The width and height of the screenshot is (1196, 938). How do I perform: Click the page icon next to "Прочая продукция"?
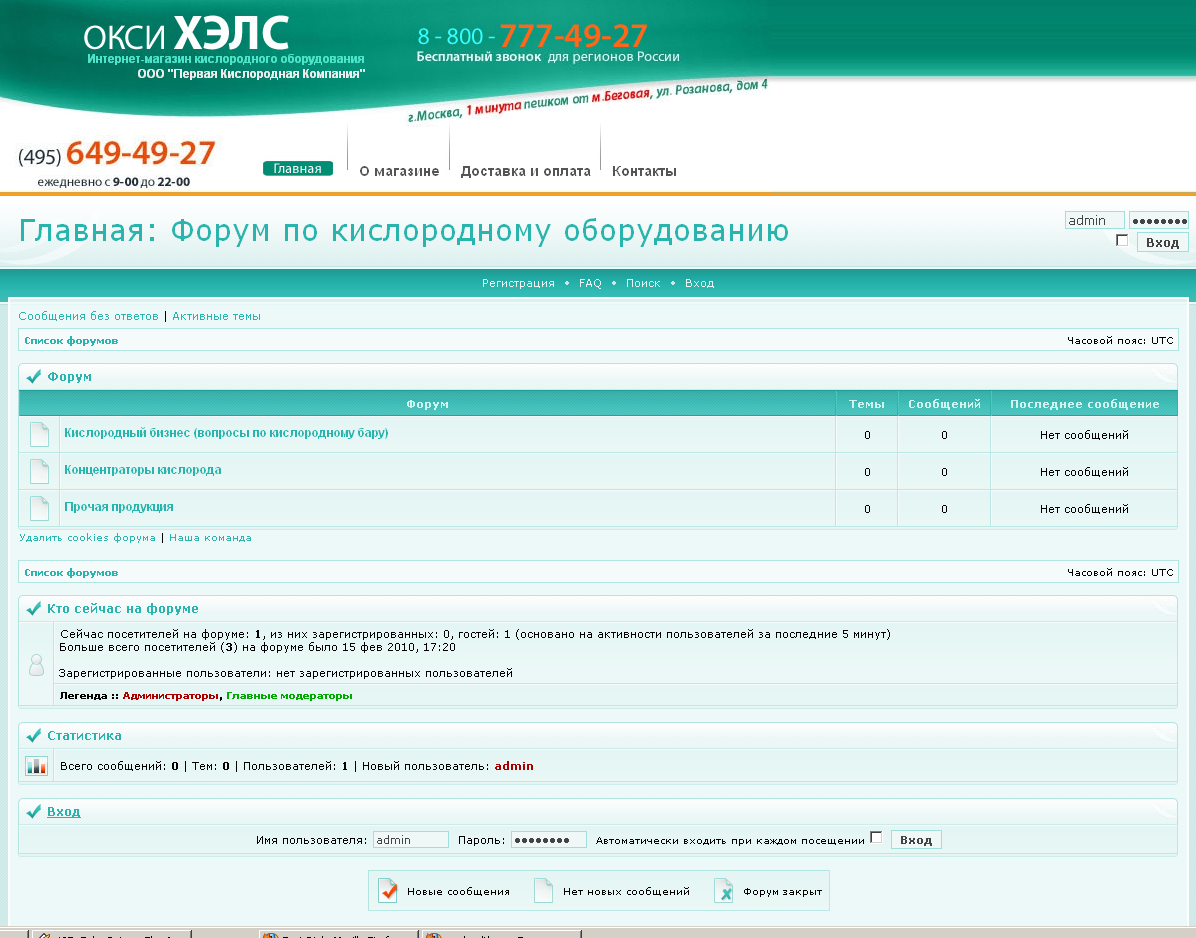pyautogui.click(x=37, y=507)
